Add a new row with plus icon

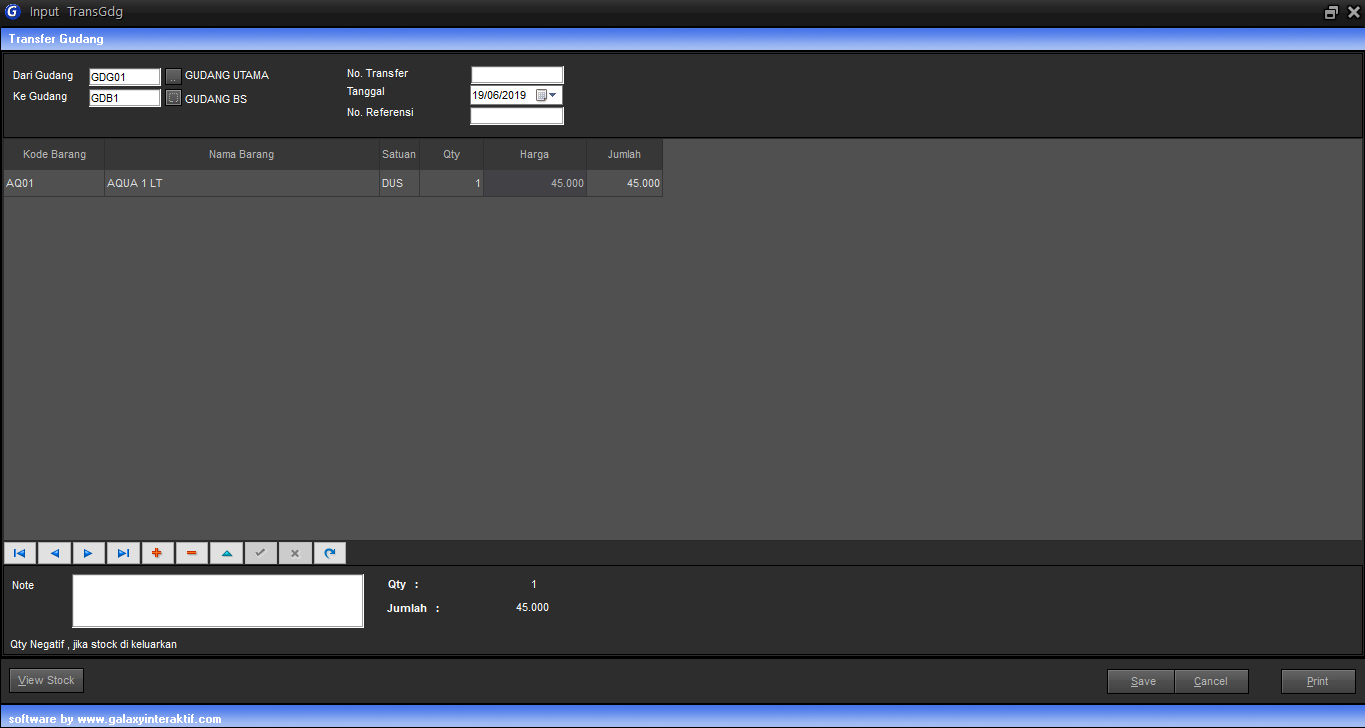pos(157,553)
